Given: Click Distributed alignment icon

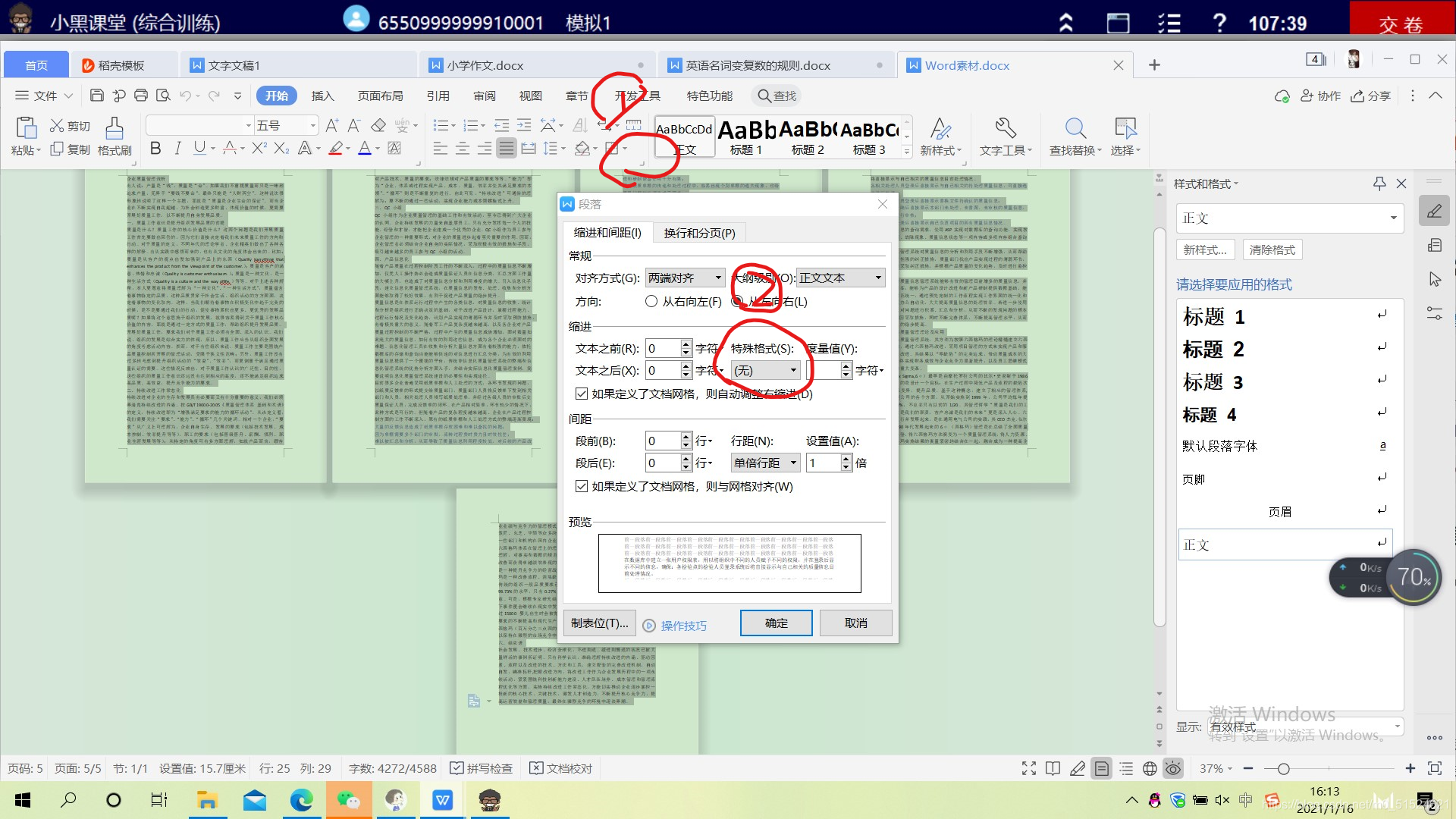Looking at the screenshot, I should coord(529,148).
